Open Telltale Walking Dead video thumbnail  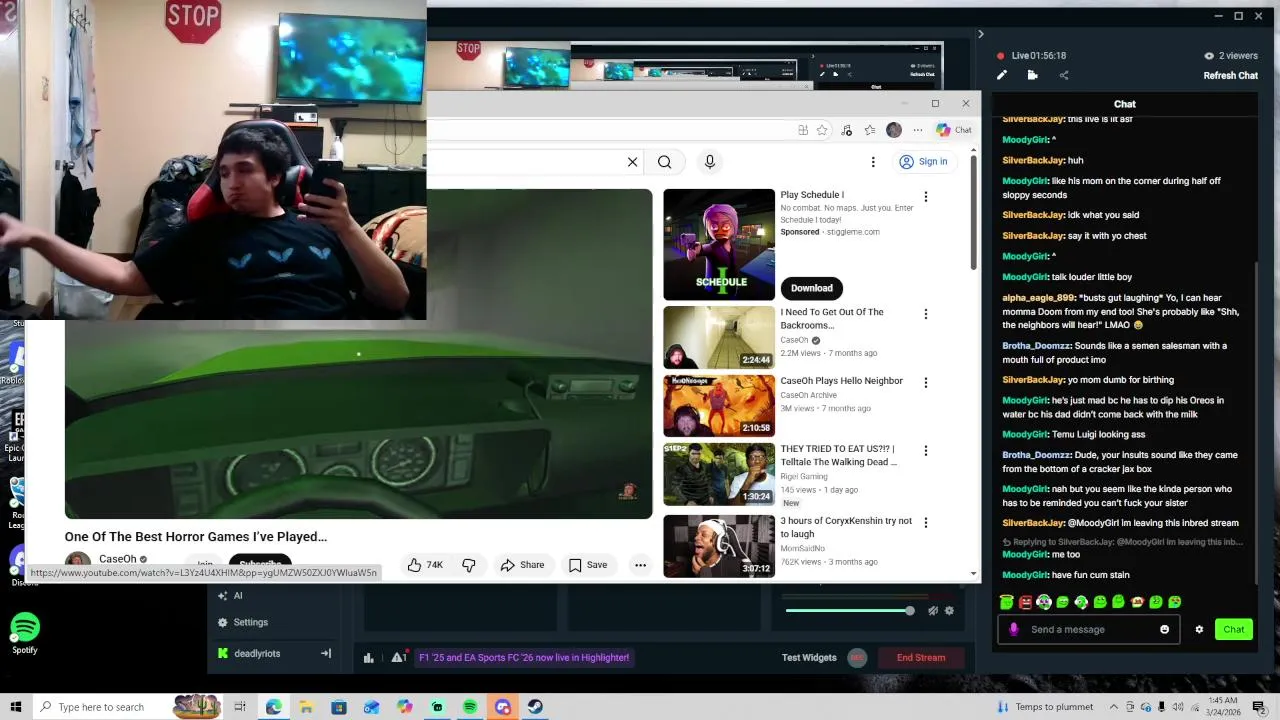click(719, 474)
